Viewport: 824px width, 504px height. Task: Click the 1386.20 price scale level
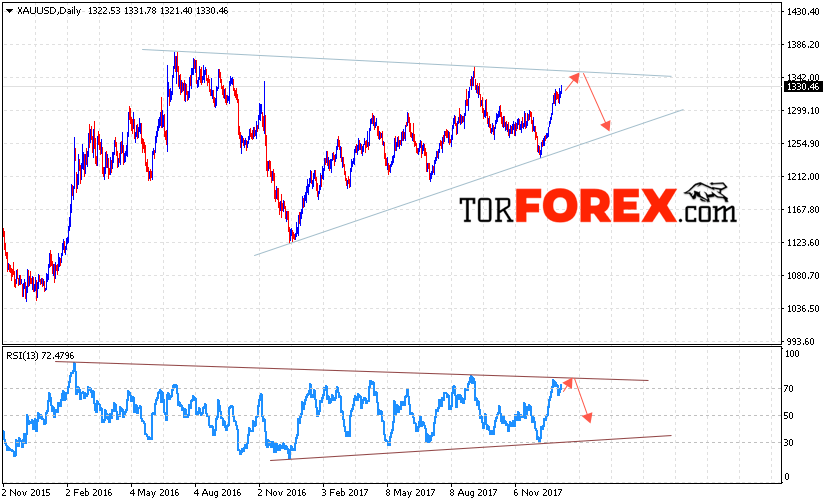point(803,45)
